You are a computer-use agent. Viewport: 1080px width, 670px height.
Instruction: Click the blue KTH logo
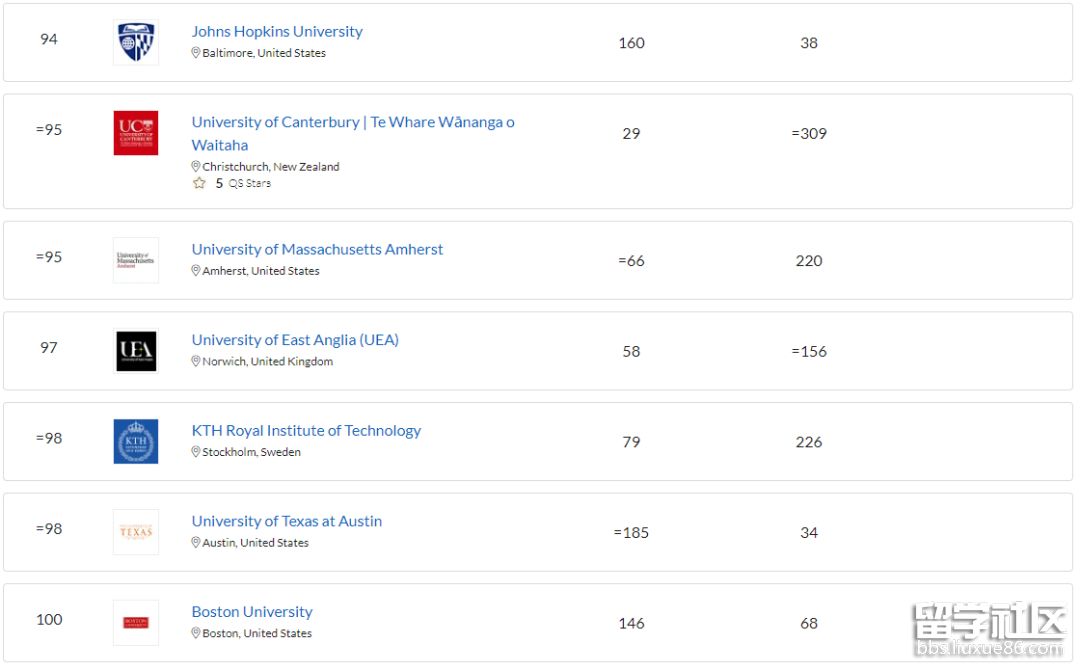(136, 441)
